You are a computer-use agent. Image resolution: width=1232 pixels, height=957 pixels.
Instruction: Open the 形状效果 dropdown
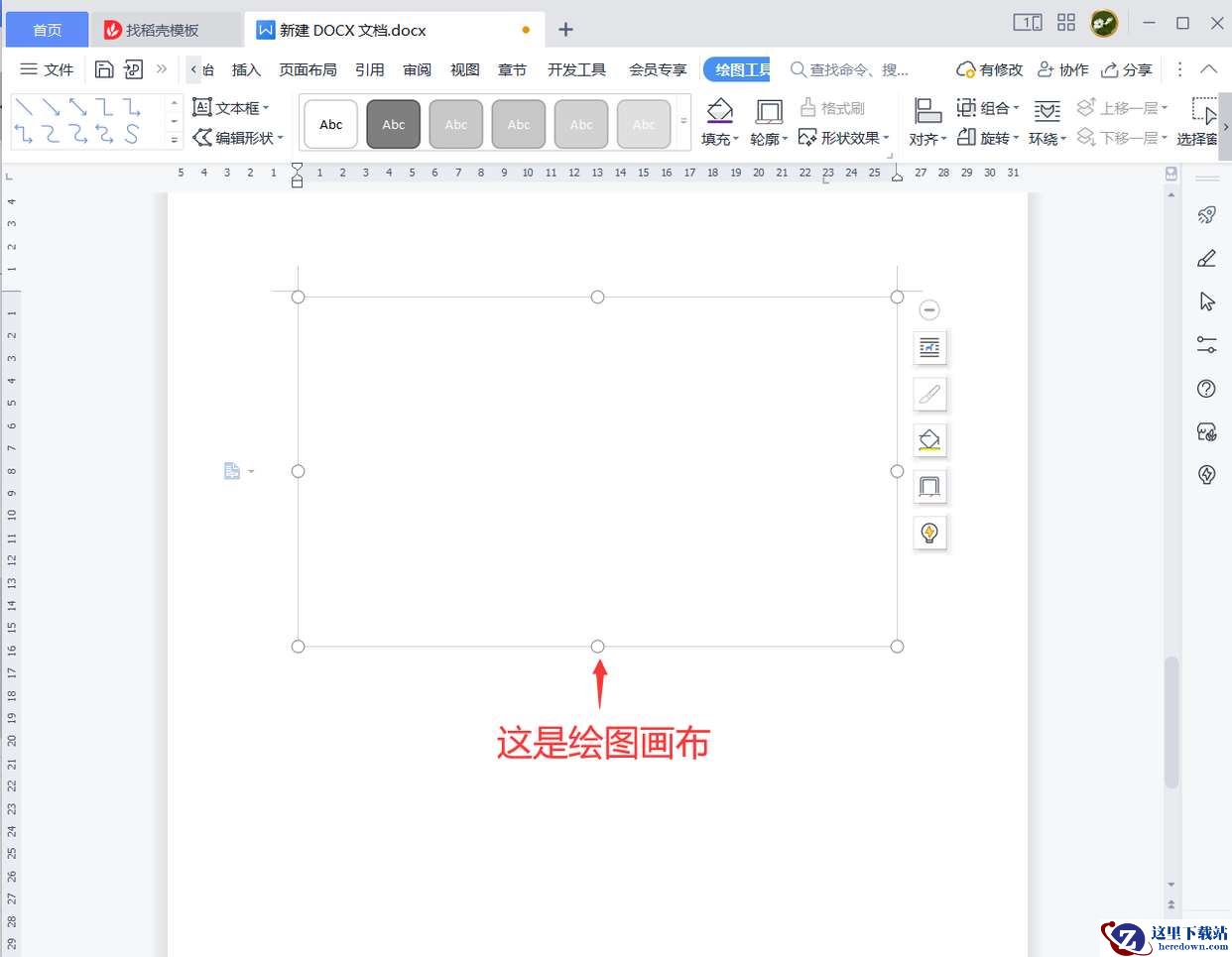point(844,138)
